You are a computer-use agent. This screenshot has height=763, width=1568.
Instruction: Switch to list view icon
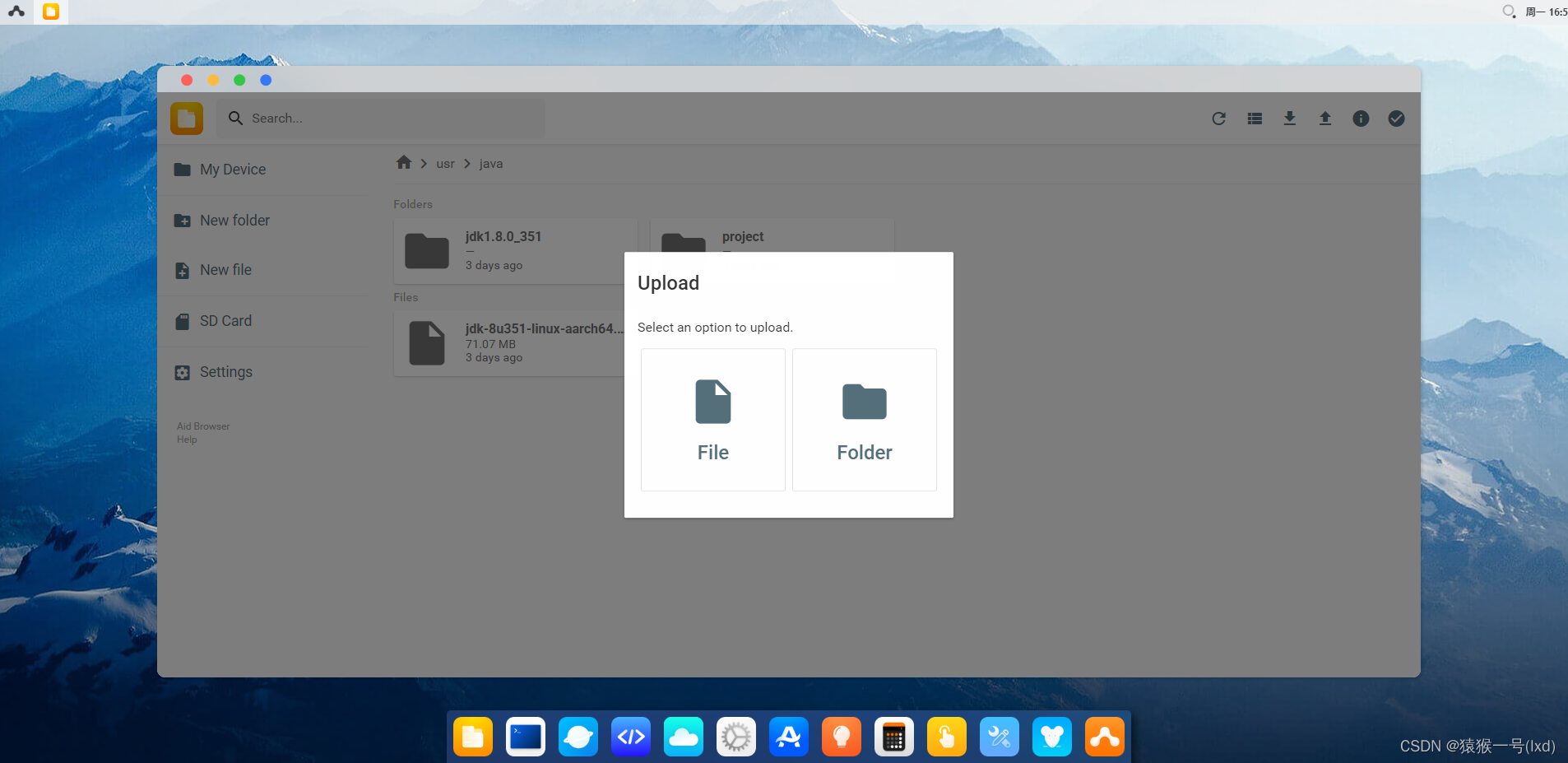point(1255,119)
